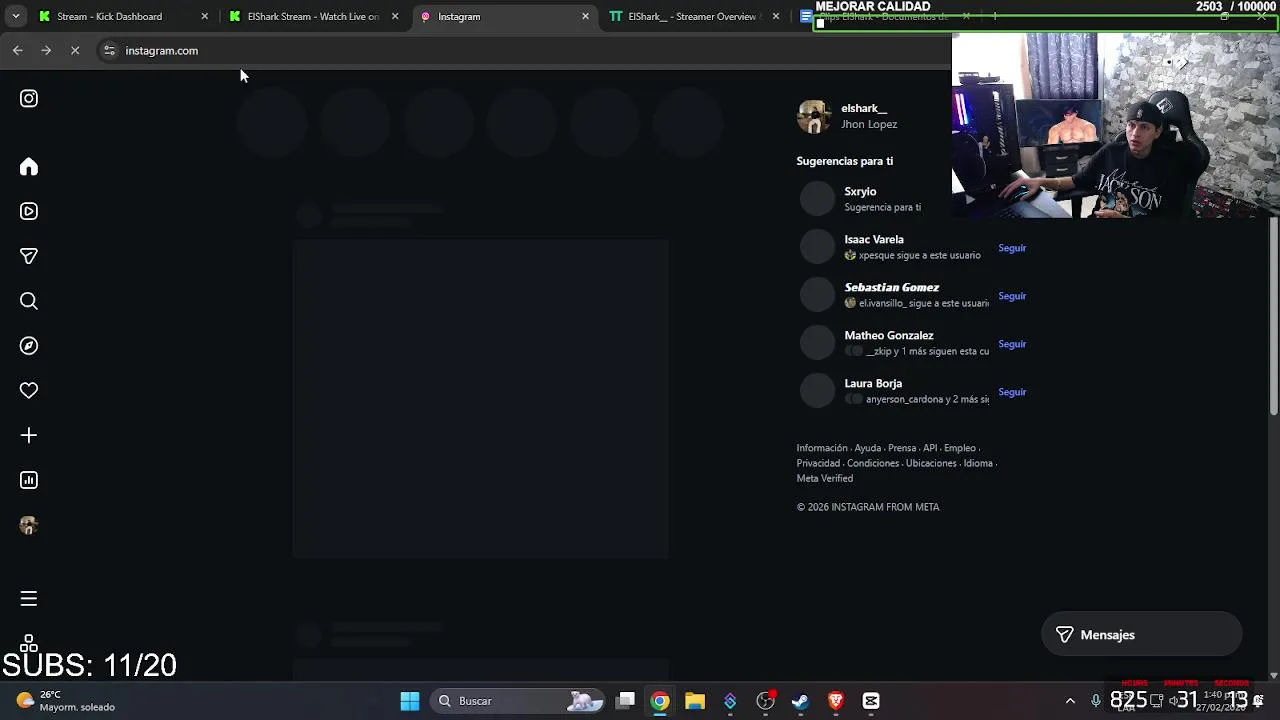Open Isaac Varela profile name

(874, 239)
